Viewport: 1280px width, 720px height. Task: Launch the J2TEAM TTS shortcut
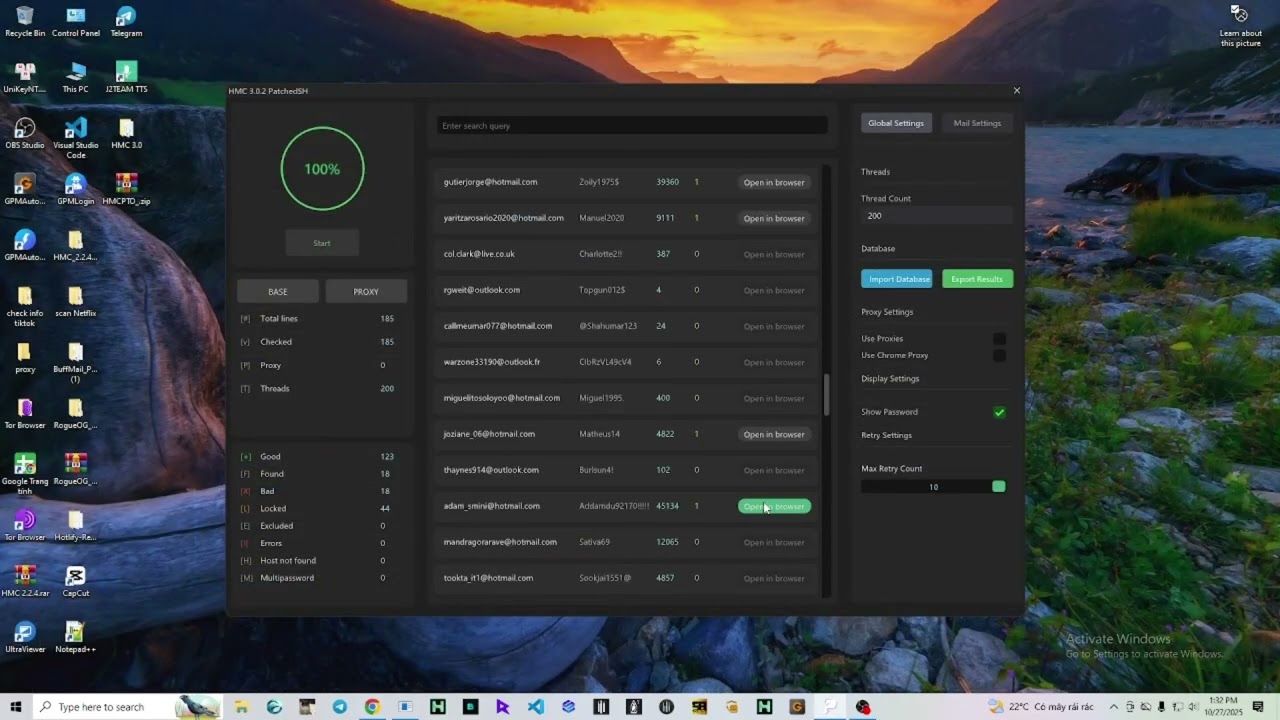click(126, 77)
